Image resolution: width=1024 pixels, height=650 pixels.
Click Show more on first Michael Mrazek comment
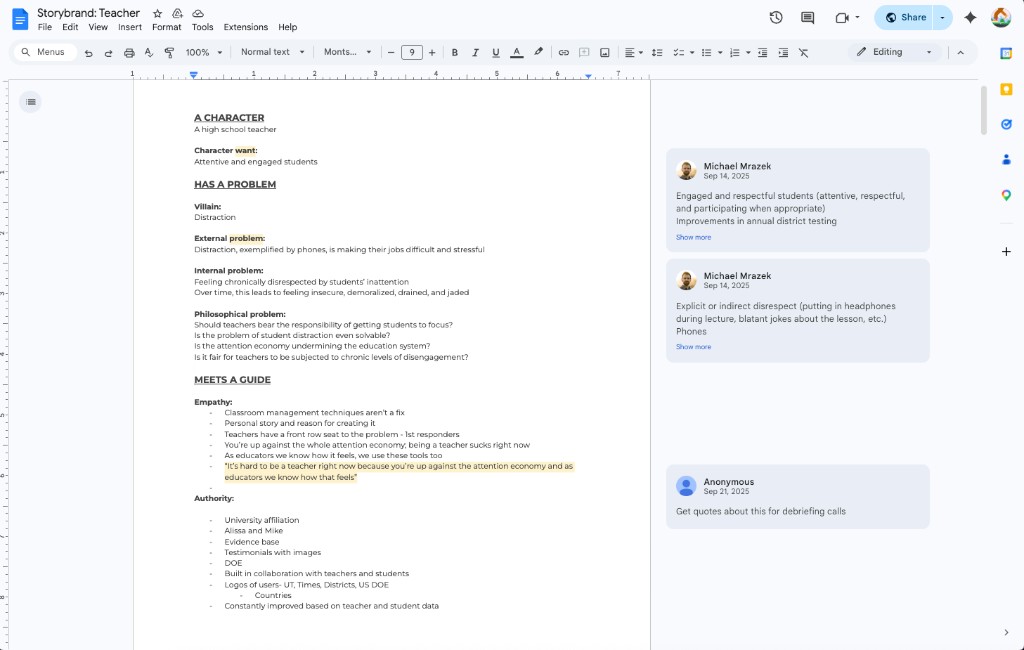(693, 237)
